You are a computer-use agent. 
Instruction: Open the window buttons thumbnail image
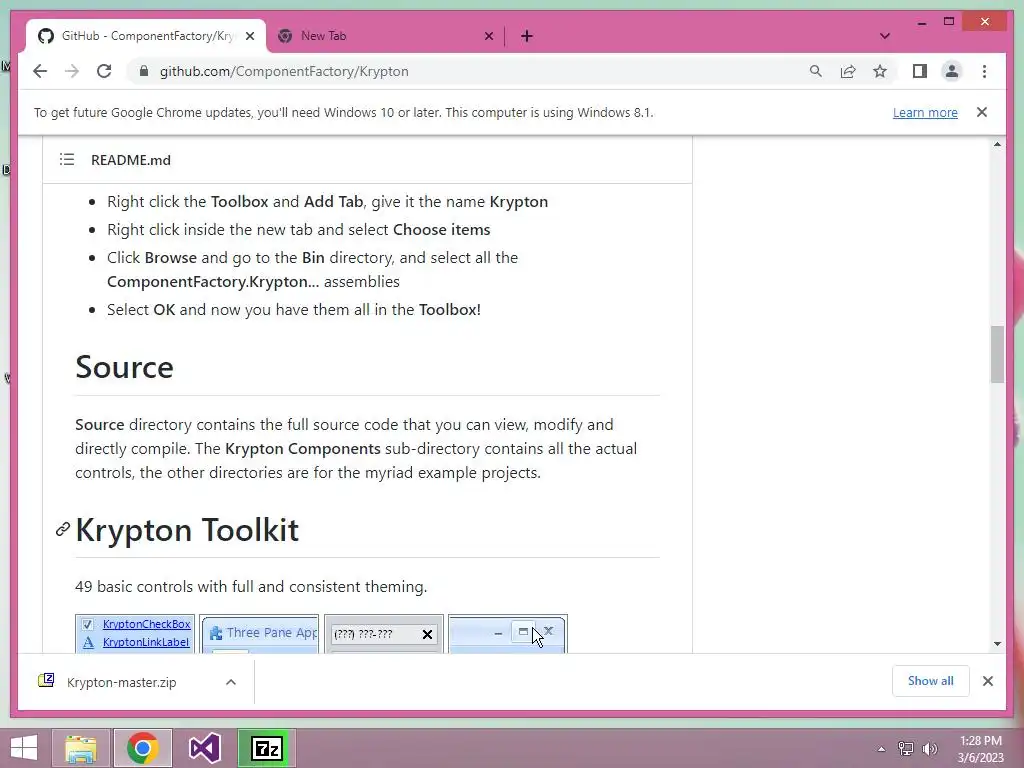pyautogui.click(x=507, y=633)
